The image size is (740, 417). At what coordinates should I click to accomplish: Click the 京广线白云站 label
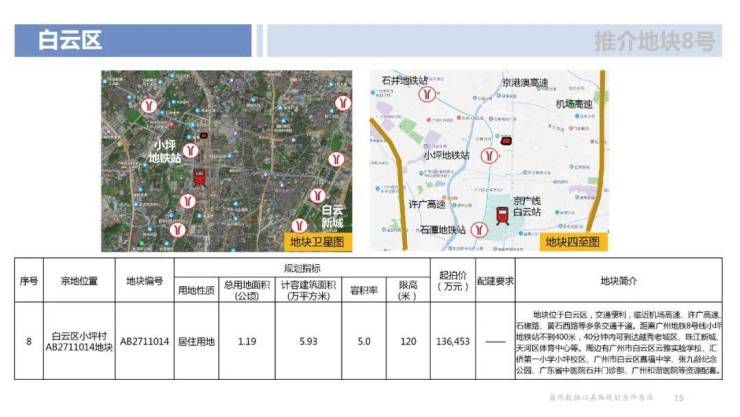pyautogui.click(x=527, y=207)
